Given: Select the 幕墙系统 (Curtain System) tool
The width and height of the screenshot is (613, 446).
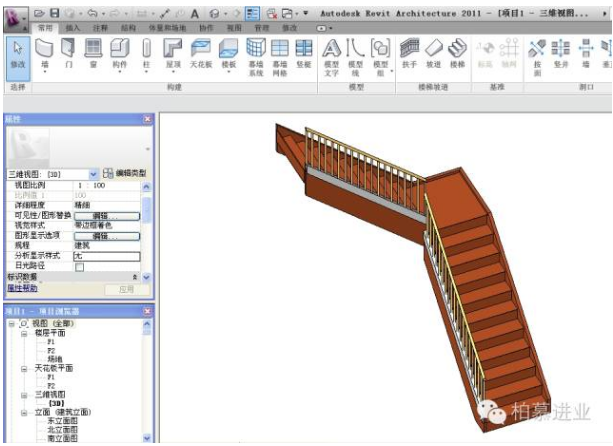Looking at the screenshot, I should [x=256, y=57].
